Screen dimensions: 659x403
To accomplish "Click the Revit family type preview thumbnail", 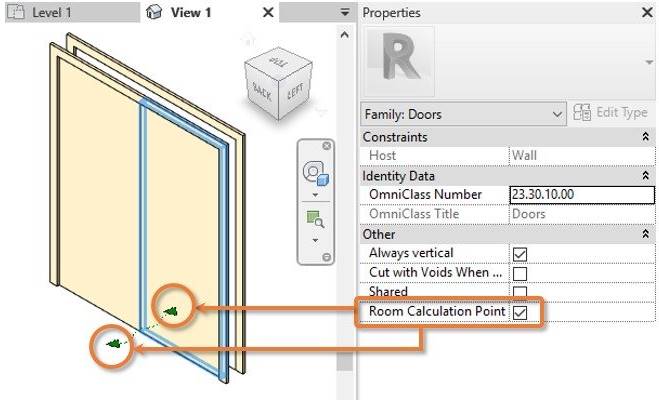I will tap(399, 61).
